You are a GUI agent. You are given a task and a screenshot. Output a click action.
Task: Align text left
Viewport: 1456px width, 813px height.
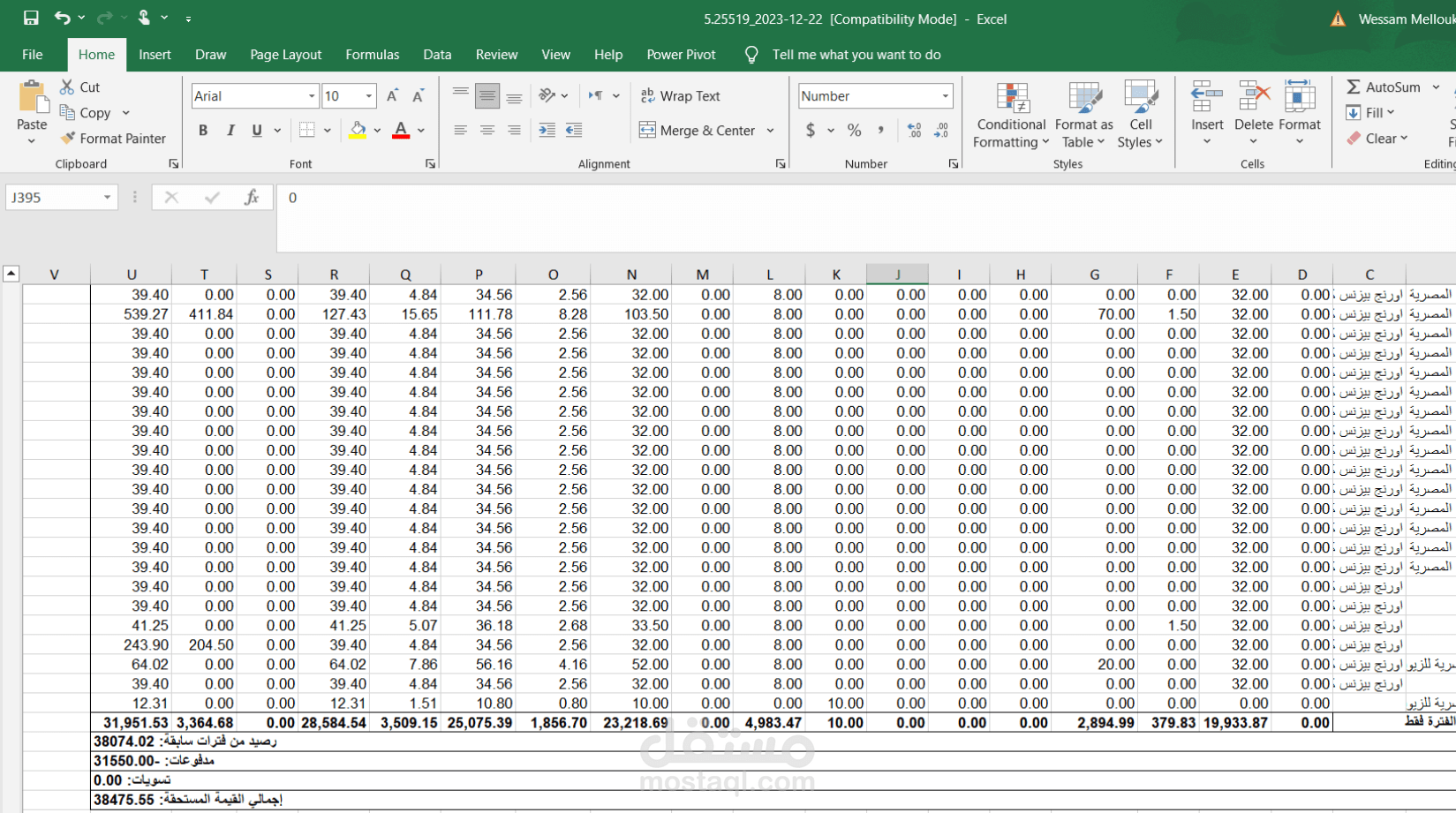[460, 130]
